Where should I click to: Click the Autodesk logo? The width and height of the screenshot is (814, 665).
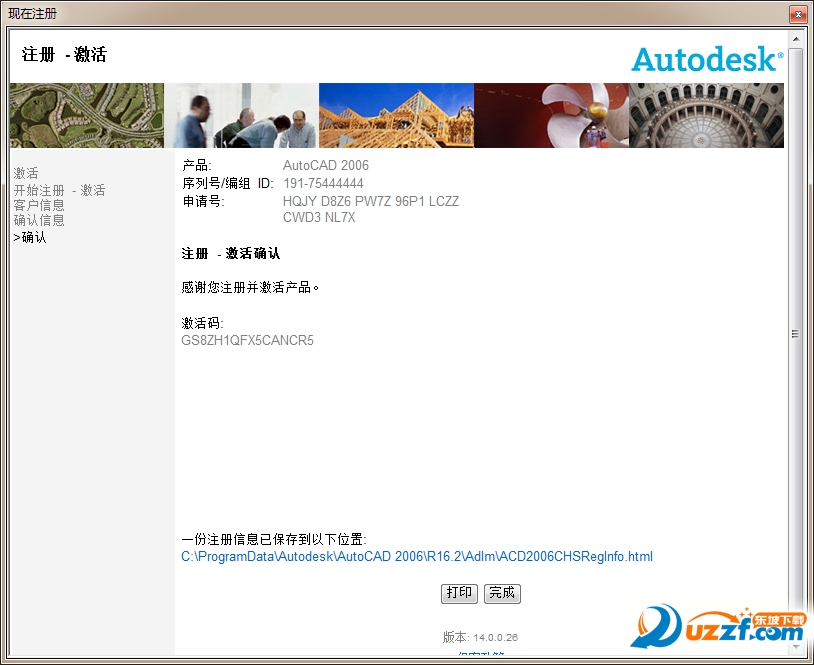tap(707, 59)
